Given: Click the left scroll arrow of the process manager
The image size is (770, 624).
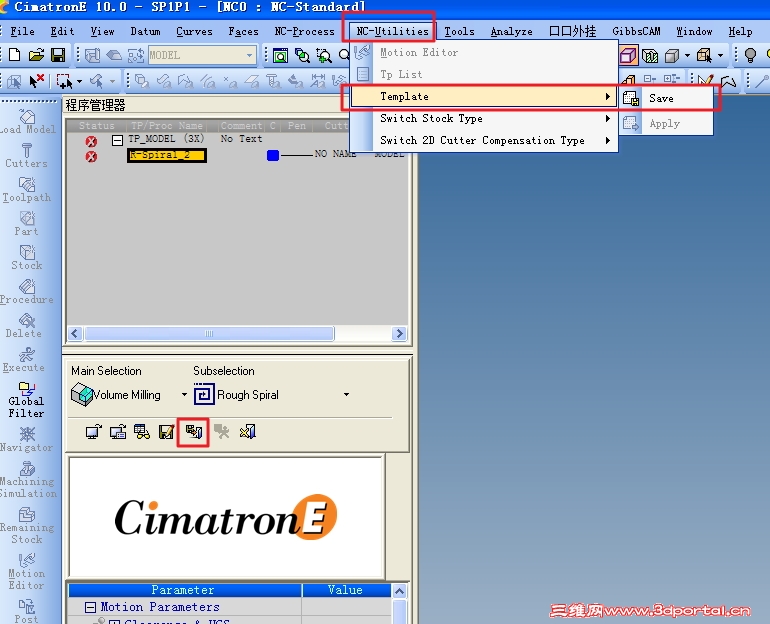Looking at the screenshot, I should click(x=75, y=334).
